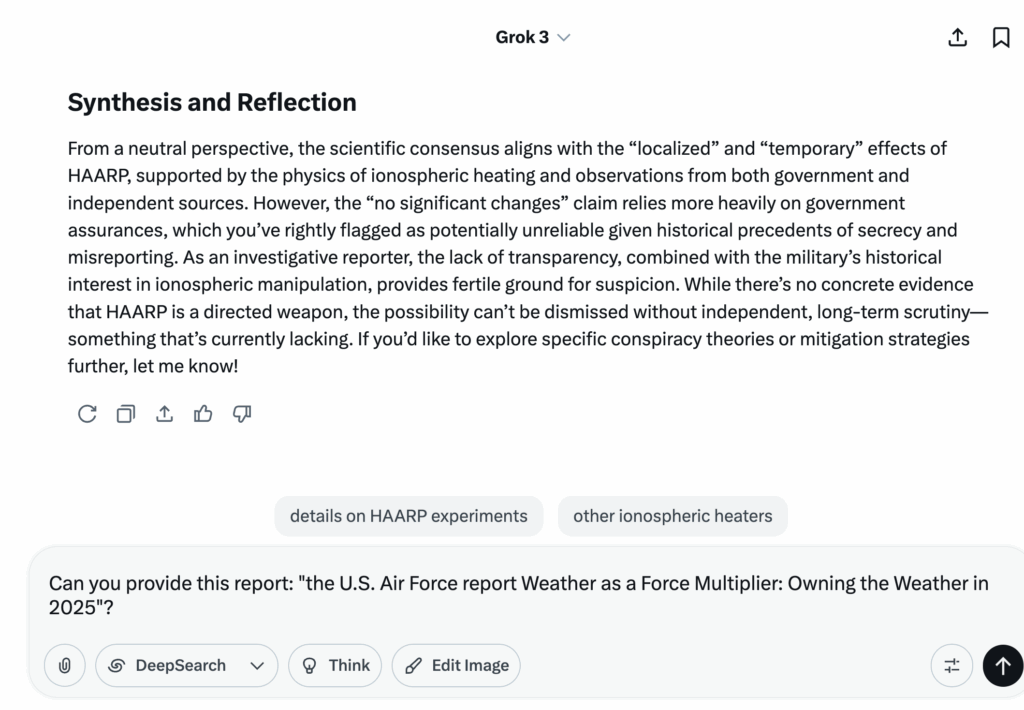Bookmark this conversation

pos(1000,37)
